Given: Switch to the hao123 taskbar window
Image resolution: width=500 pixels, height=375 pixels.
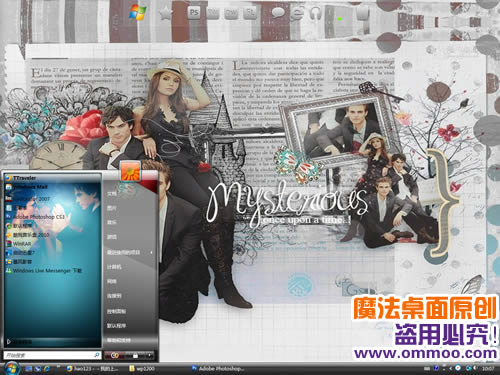Looking at the screenshot, I should pyautogui.click(x=93, y=368).
